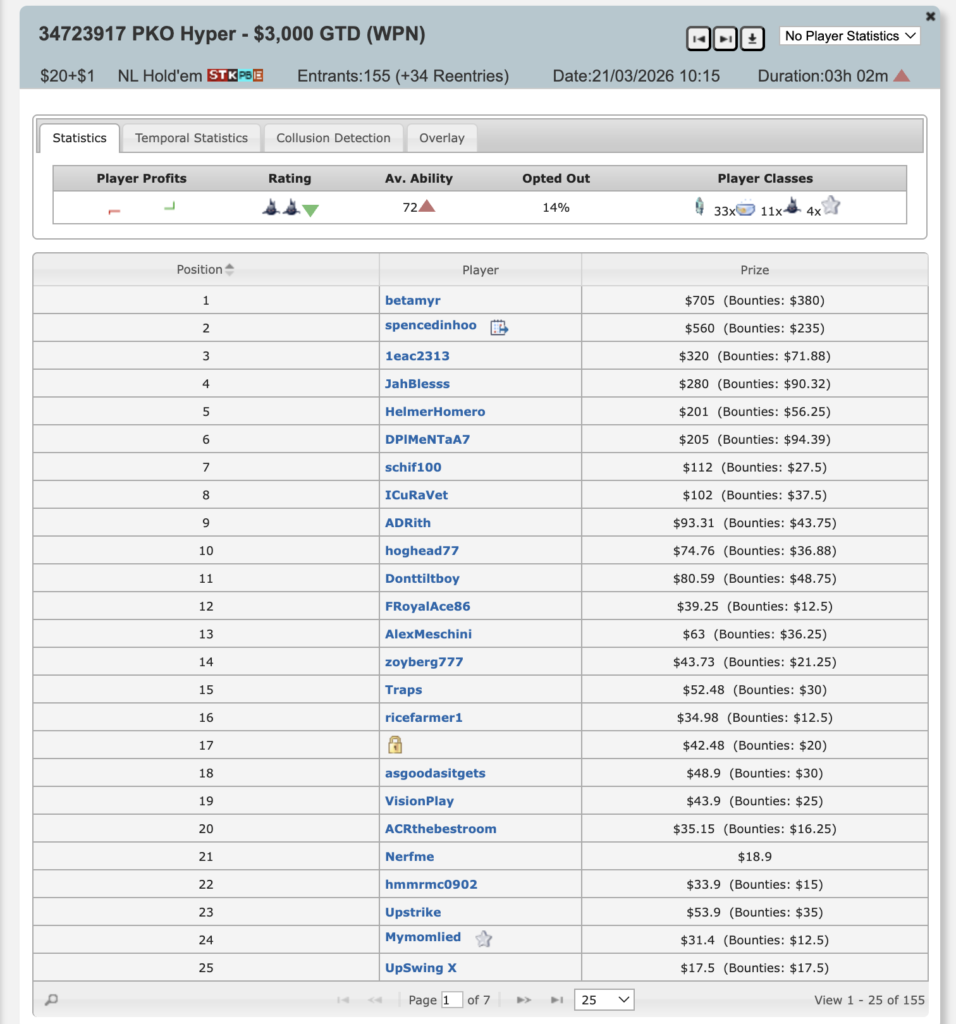Click the magnifier search icon in footer
The image size is (956, 1024).
[51, 1000]
